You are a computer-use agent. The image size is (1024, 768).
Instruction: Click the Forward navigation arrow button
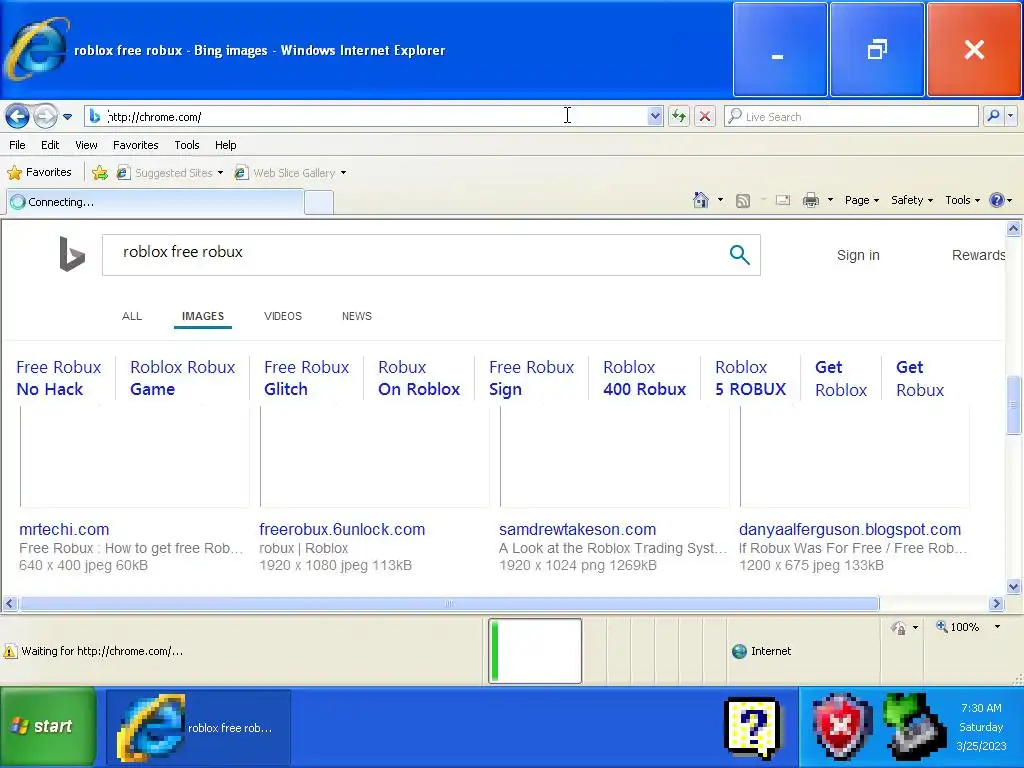coord(45,117)
